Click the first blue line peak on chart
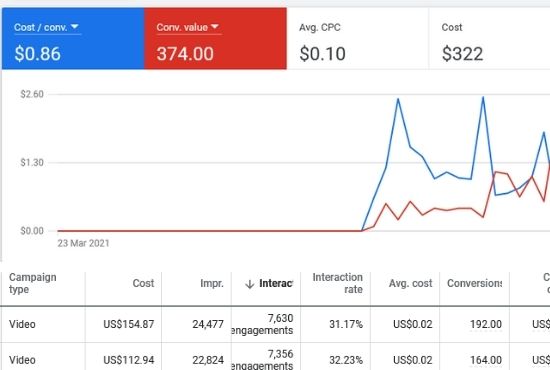 point(398,99)
